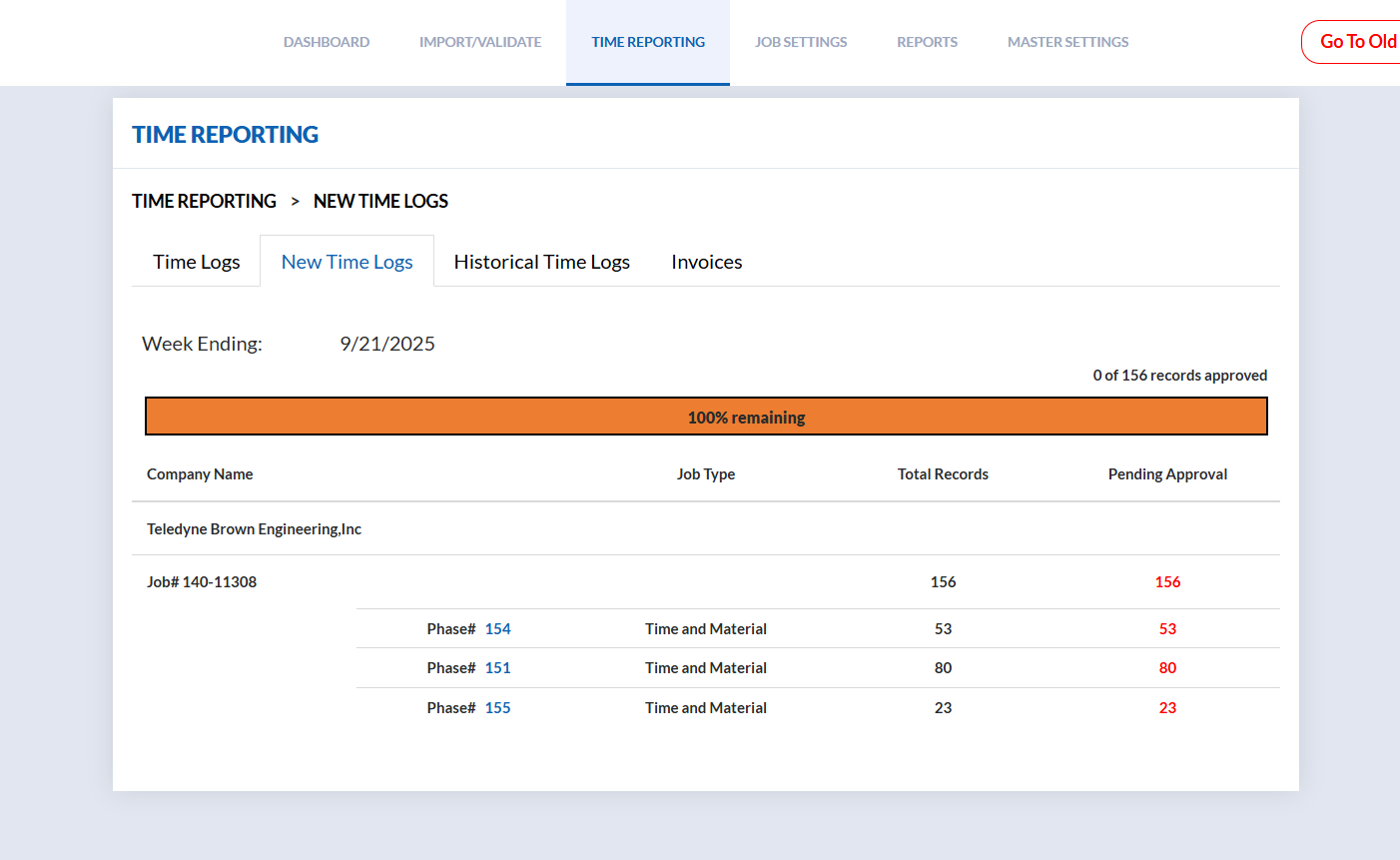Switch to the Time Logs tab
This screenshot has height=860, width=1400.
pos(197,262)
